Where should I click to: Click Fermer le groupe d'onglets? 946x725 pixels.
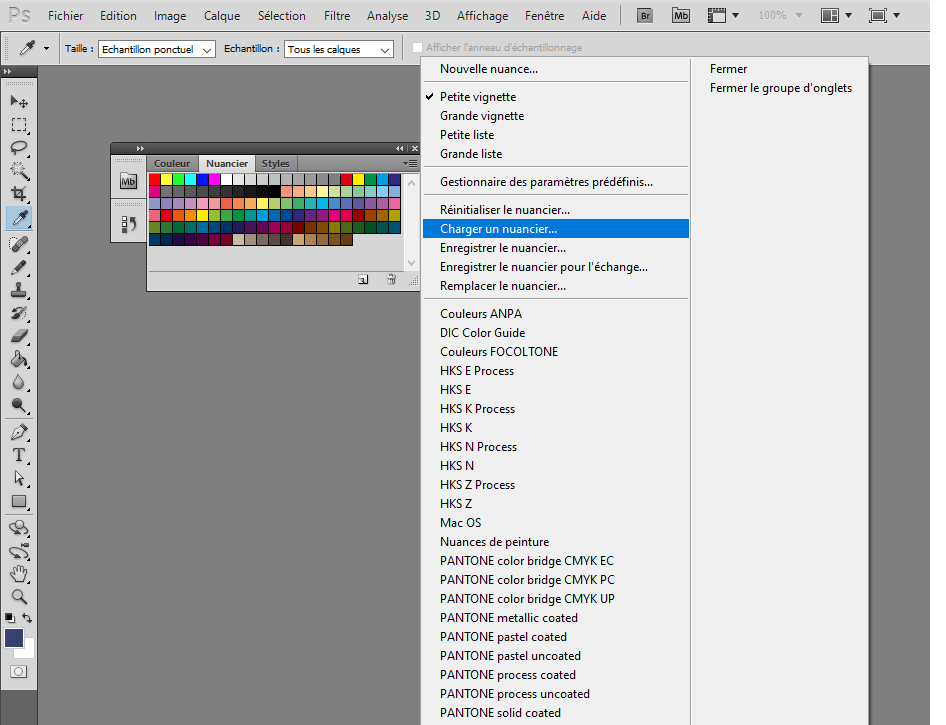click(x=781, y=88)
